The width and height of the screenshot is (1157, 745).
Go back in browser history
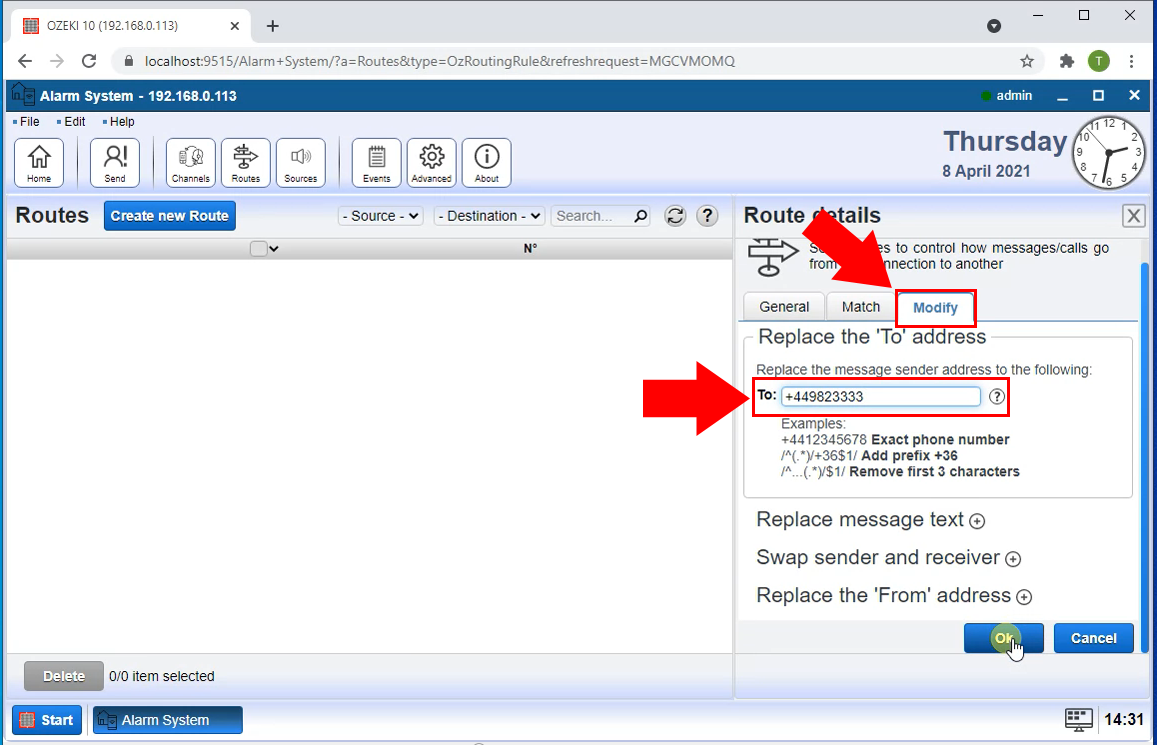click(24, 61)
